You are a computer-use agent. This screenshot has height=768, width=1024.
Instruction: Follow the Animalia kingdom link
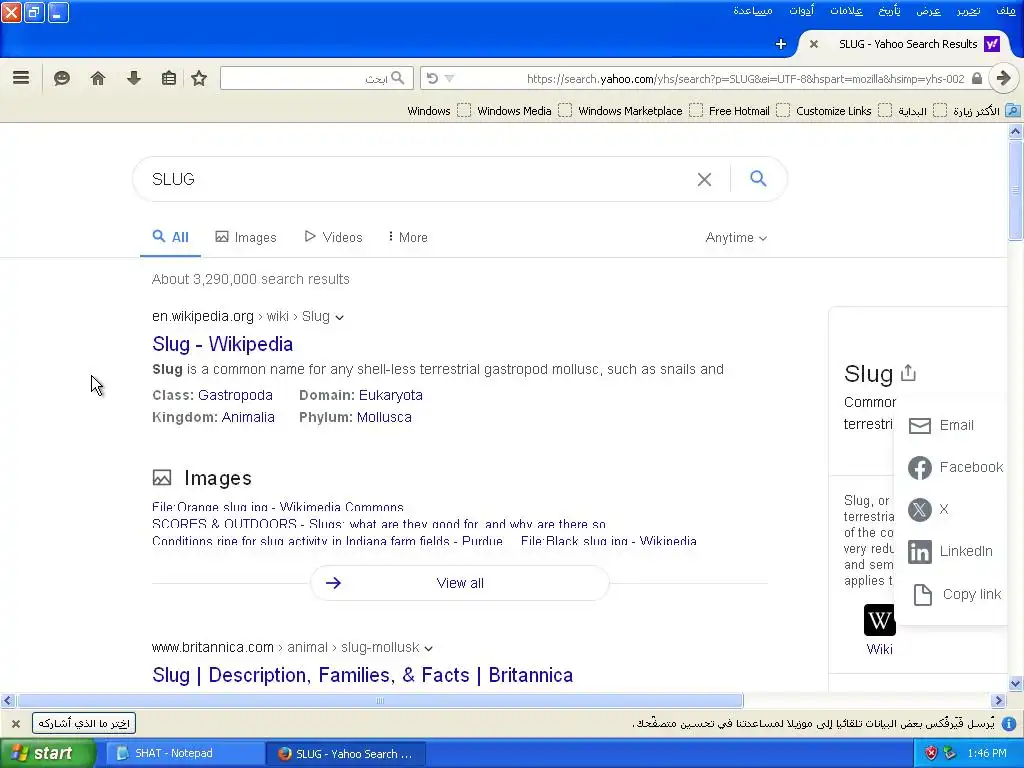(x=248, y=417)
